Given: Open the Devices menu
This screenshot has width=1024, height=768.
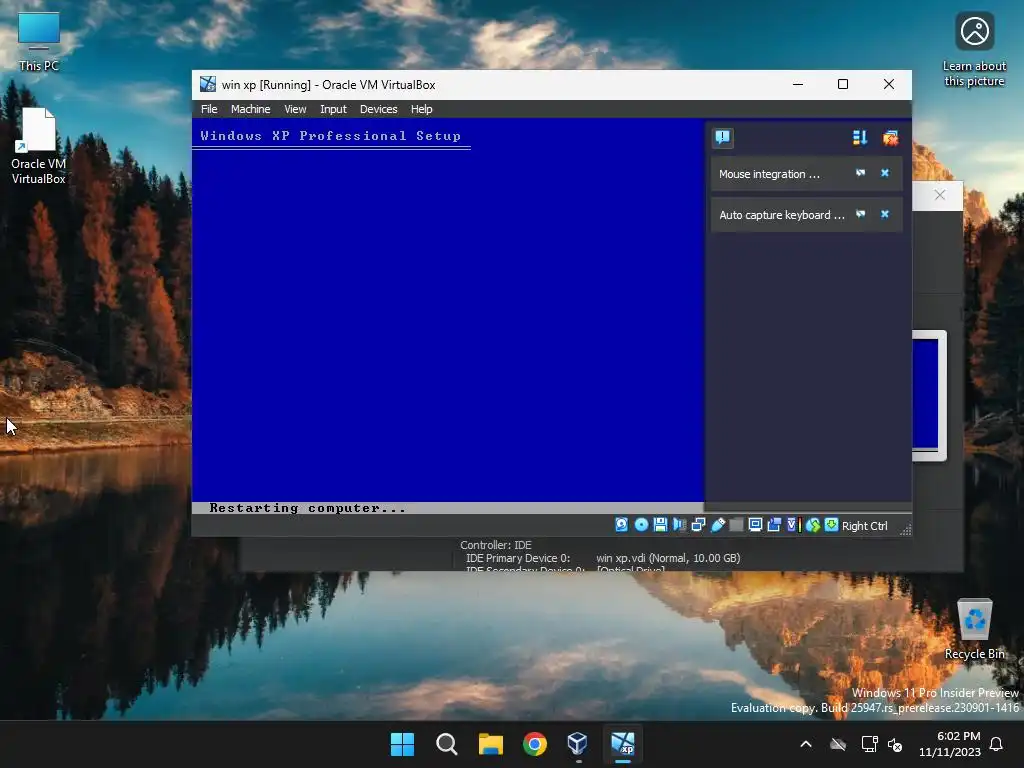Looking at the screenshot, I should point(378,109).
